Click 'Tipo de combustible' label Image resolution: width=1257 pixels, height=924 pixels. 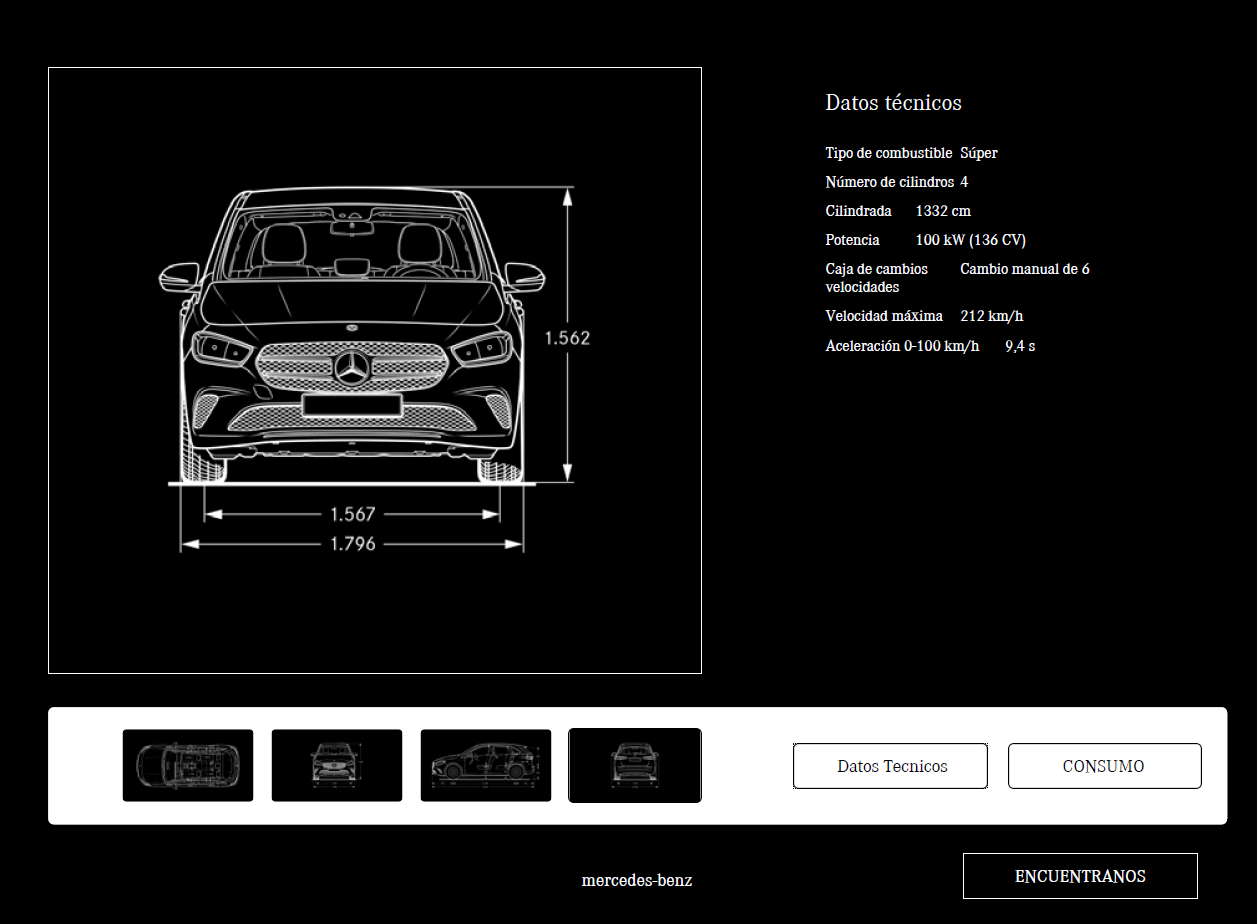(888, 153)
